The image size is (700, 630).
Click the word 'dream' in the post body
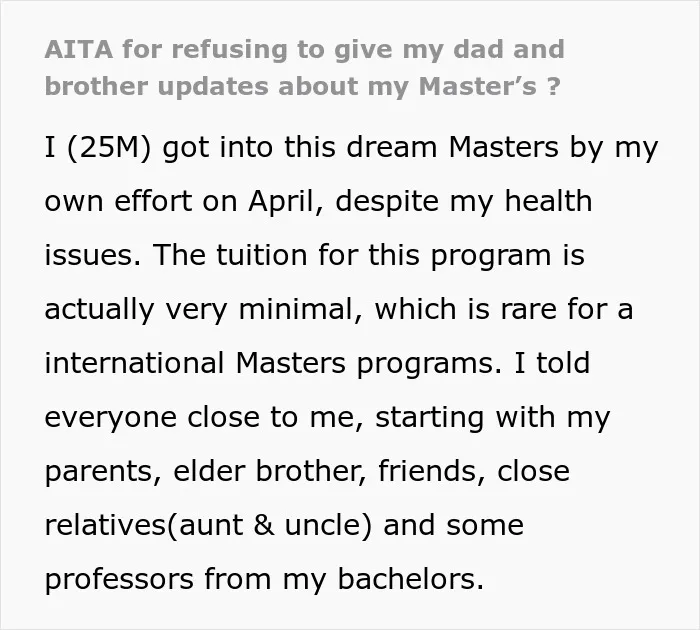tap(392, 147)
